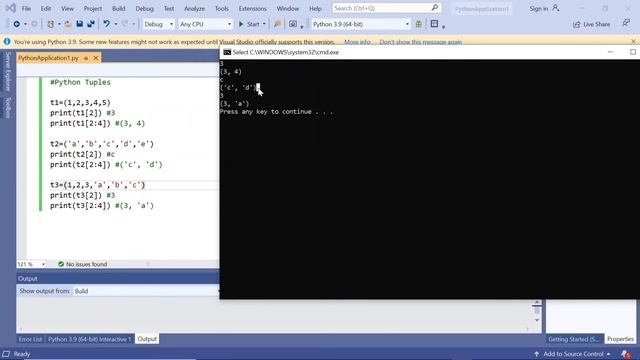640x360 pixels.
Task: Click the Undo arrow icon
Action: (107, 24)
